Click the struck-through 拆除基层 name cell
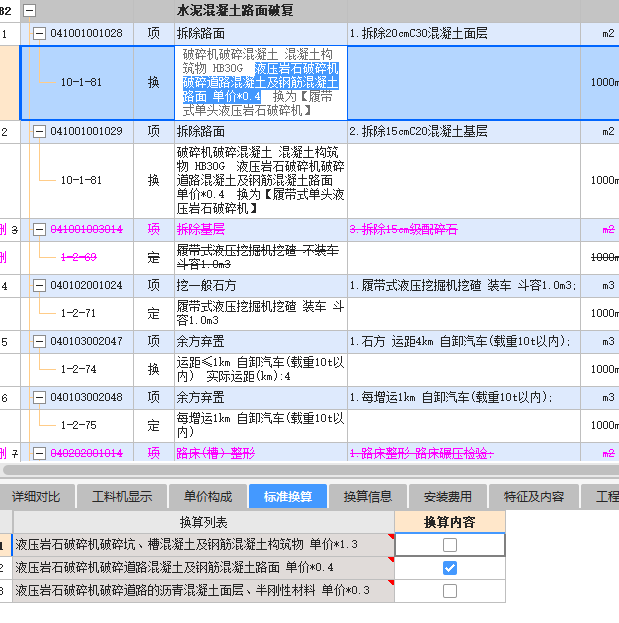This screenshot has height=623, width=619. (x=261, y=230)
